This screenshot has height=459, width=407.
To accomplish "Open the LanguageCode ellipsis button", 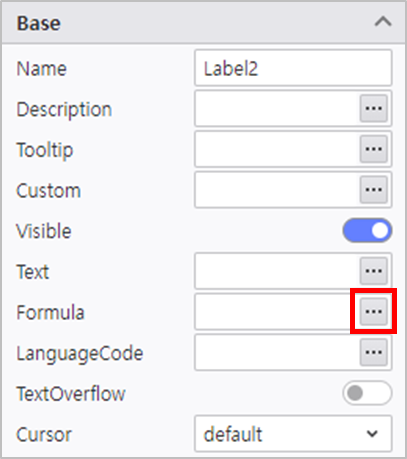I will pyautogui.click(x=373, y=352).
